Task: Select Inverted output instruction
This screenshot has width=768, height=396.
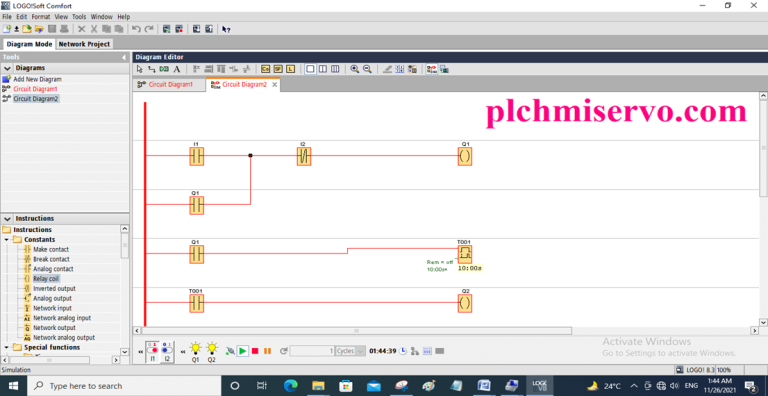Action: point(54,289)
